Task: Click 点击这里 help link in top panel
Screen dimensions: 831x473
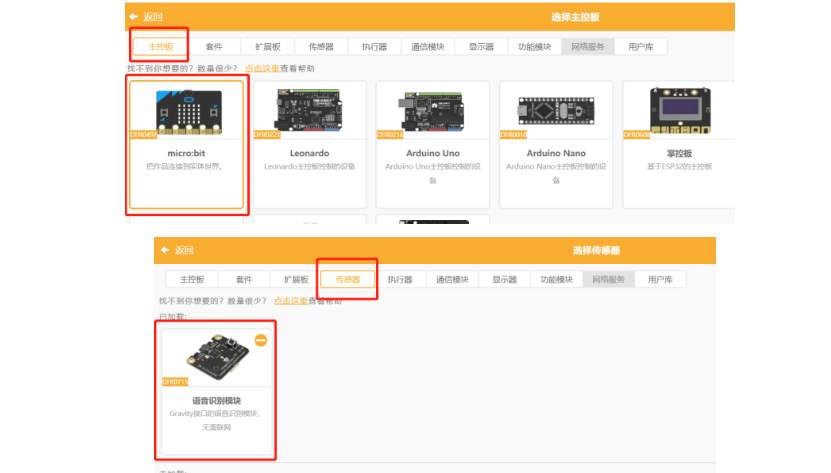Action: point(262,68)
